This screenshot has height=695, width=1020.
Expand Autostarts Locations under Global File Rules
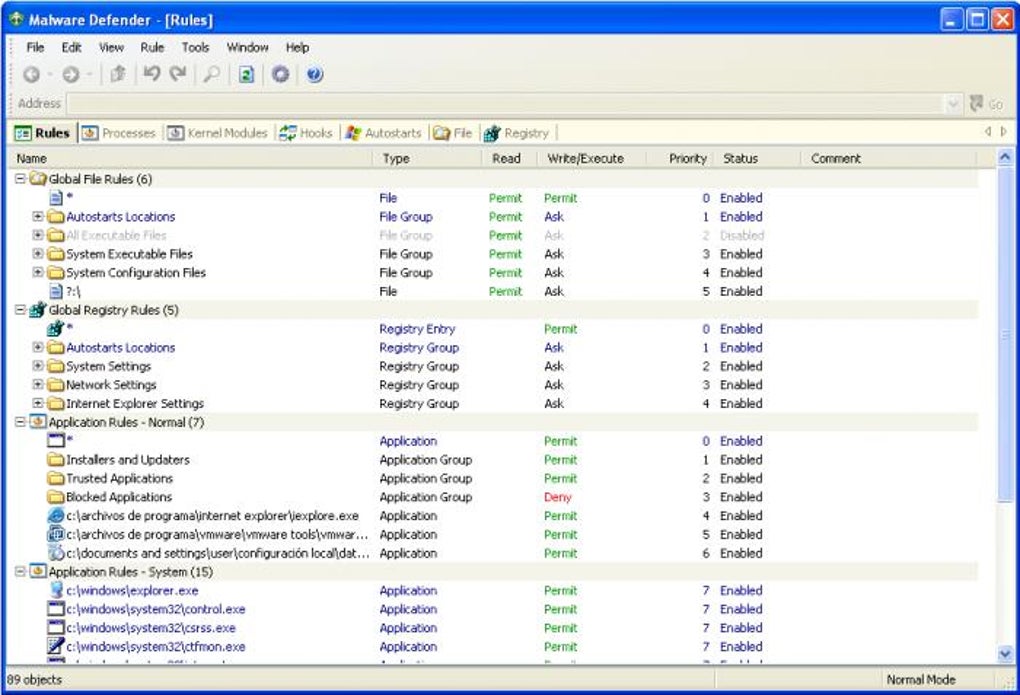[38, 217]
